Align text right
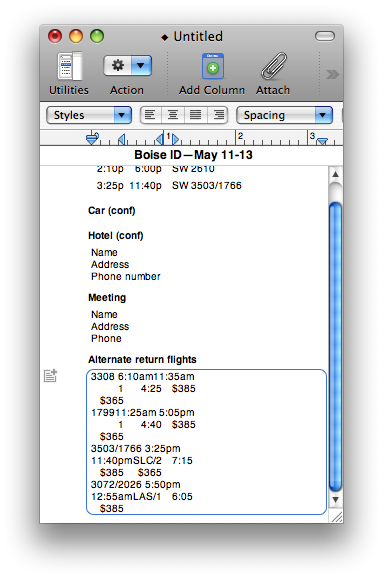383x578 pixels. [218, 115]
